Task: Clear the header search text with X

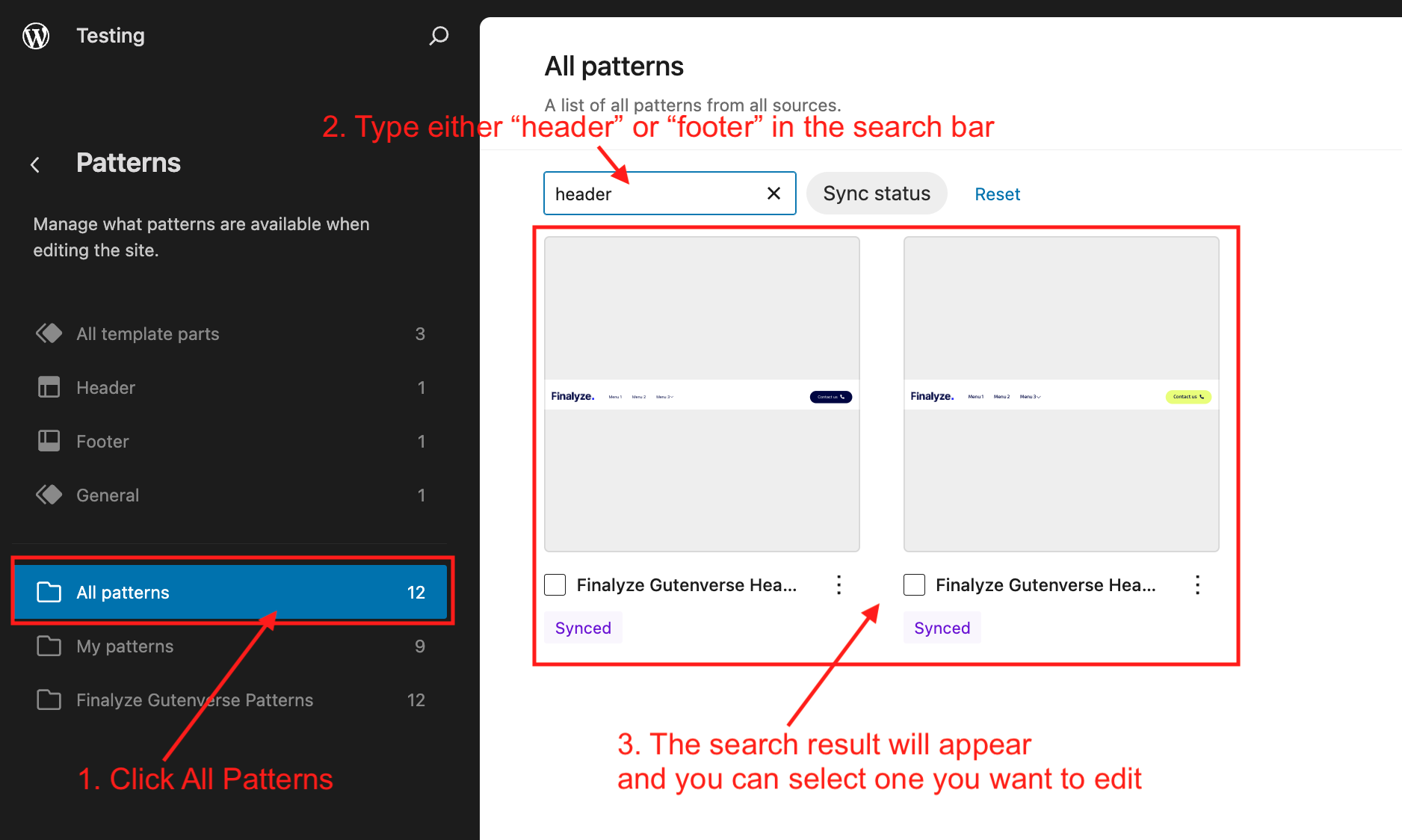Action: tap(773, 194)
